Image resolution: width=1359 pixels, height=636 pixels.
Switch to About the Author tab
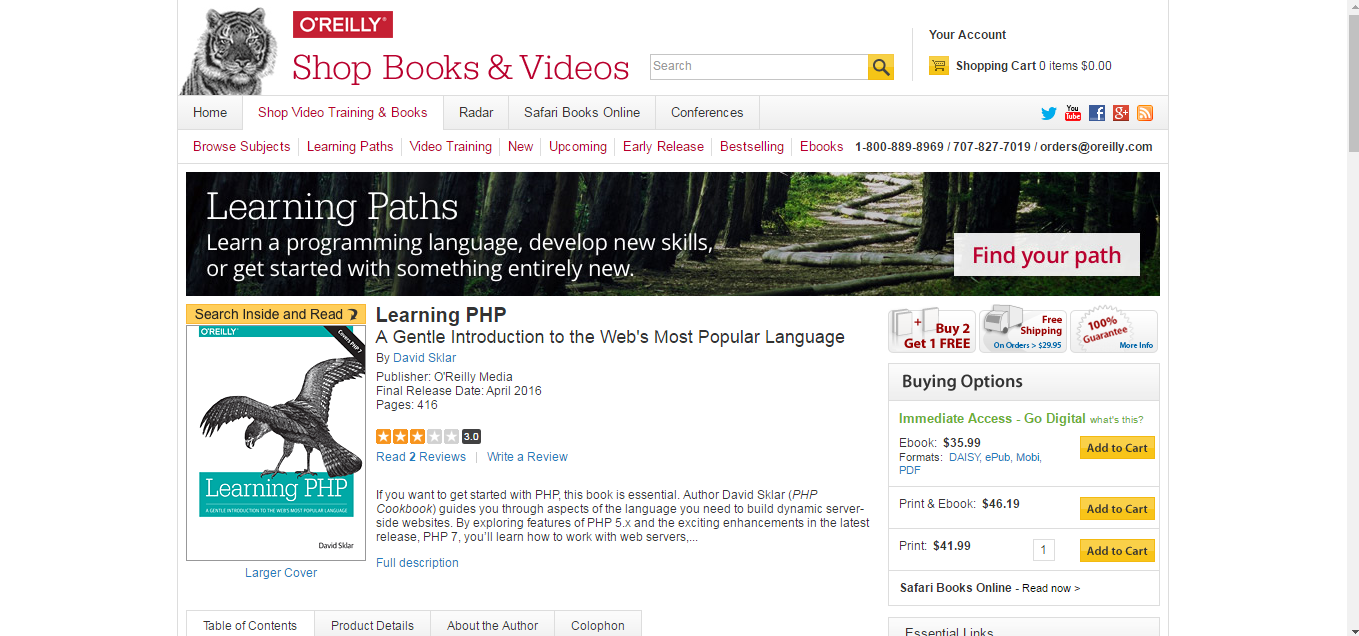coord(492,624)
